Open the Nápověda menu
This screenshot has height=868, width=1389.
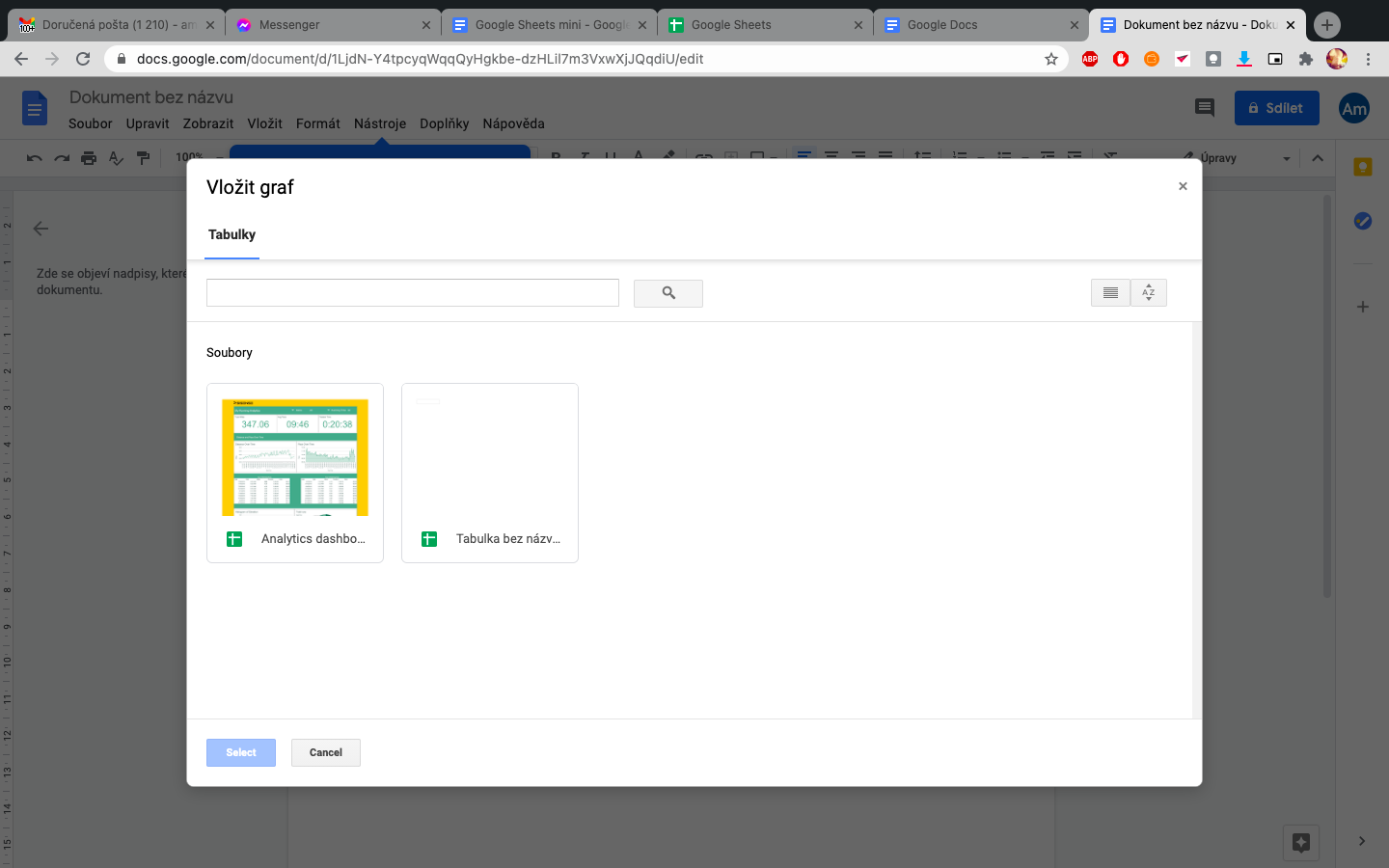coord(514,123)
